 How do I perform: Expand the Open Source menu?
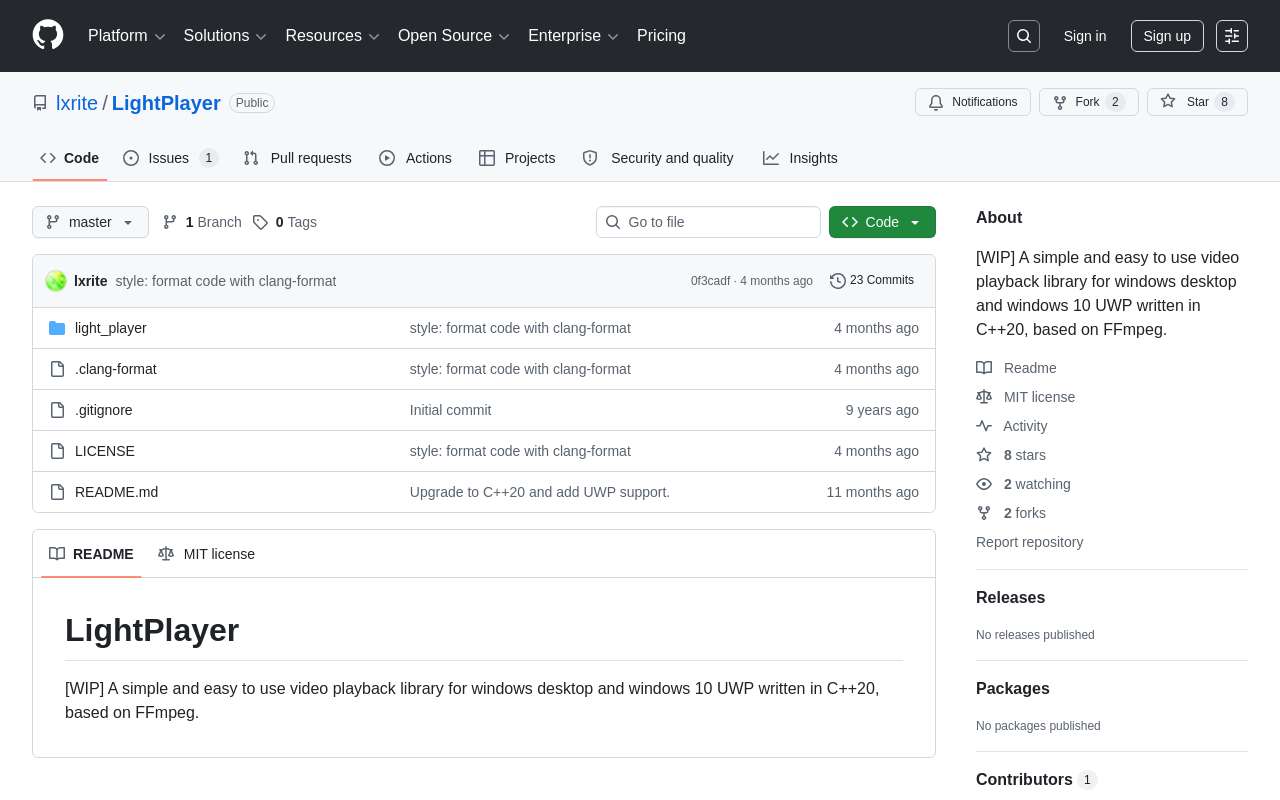[454, 36]
